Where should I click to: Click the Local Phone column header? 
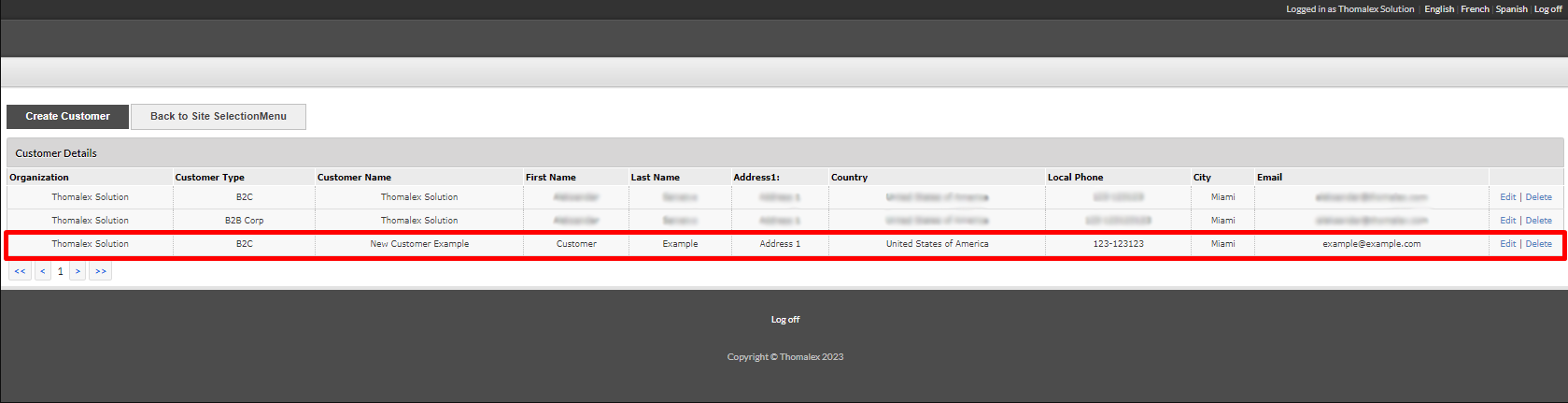[1075, 177]
